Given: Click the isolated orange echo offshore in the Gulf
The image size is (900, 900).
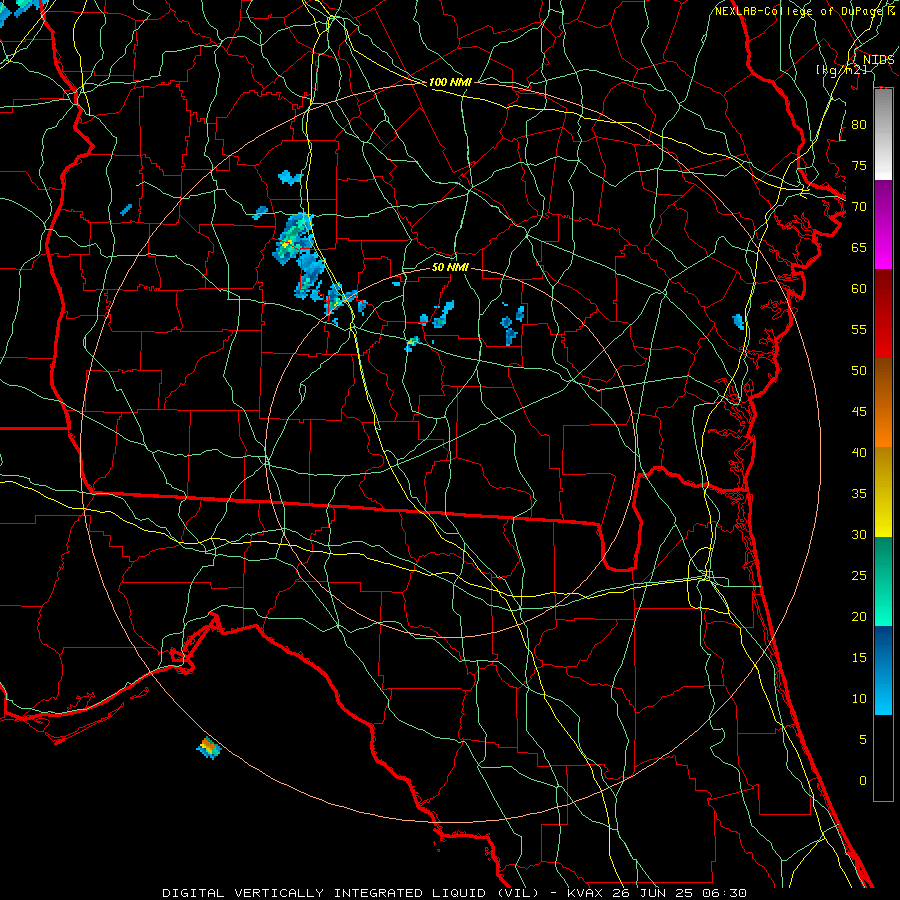Looking at the screenshot, I should pyautogui.click(x=209, y=748).
